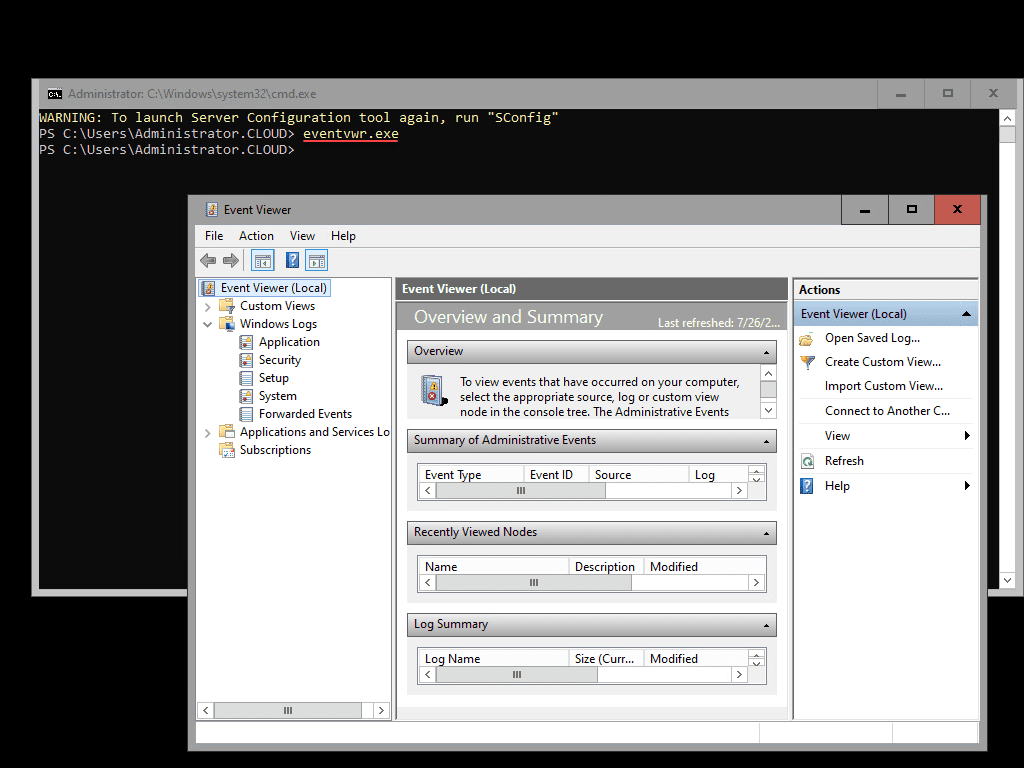Open the File menu

click(214, 236)
